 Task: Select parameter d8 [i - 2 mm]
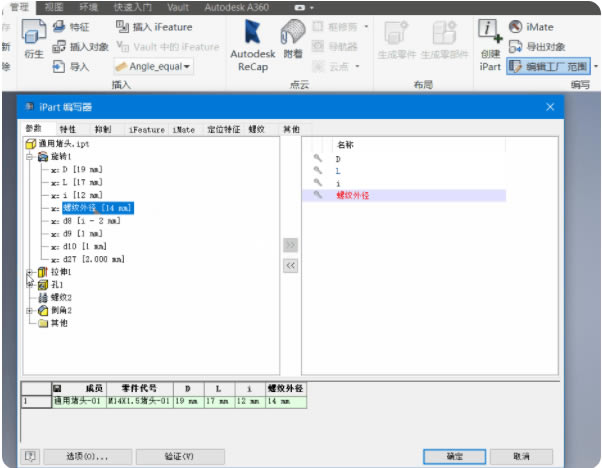click(91, 221)
